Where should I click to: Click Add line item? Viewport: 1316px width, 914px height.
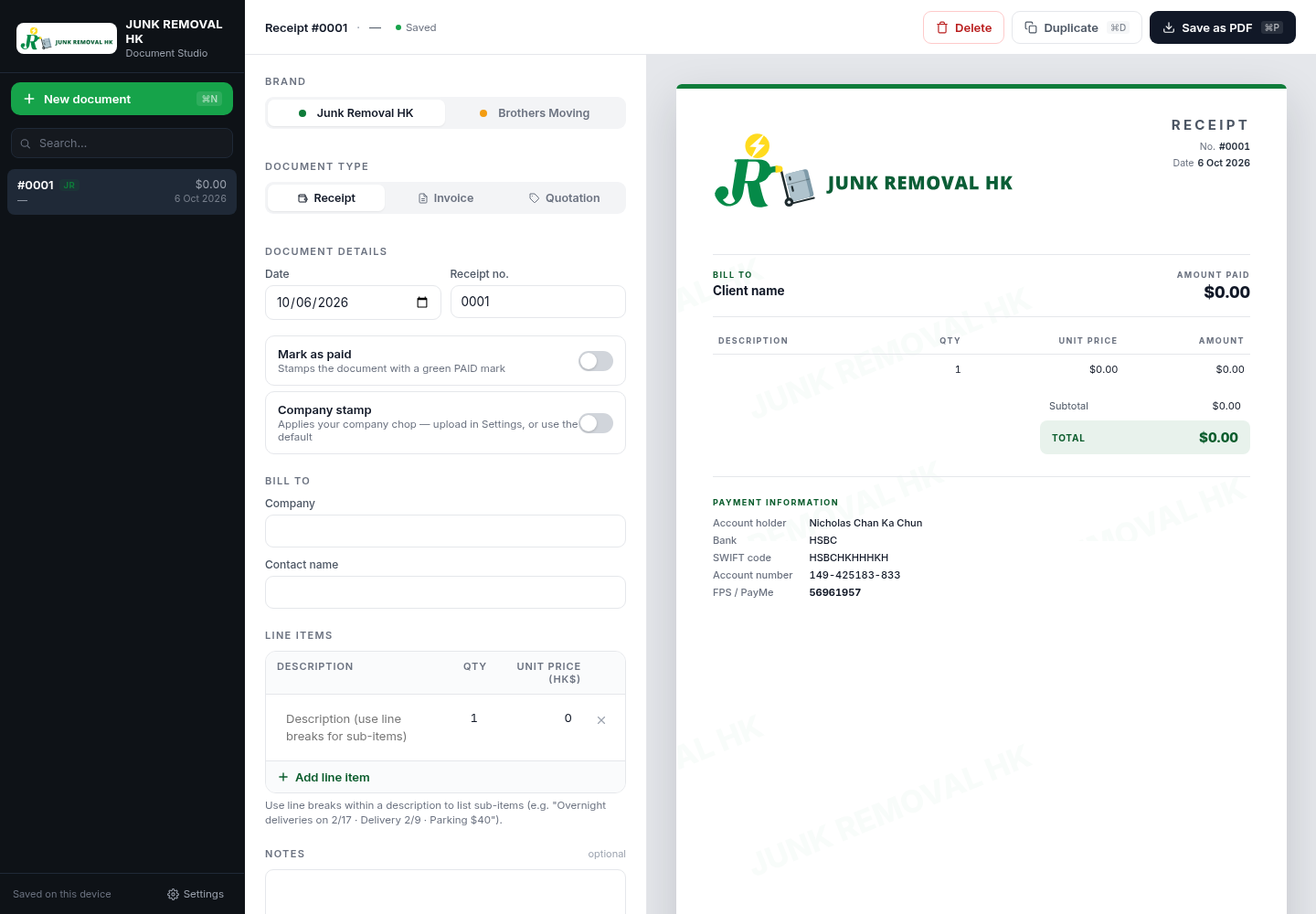point(324,778)
